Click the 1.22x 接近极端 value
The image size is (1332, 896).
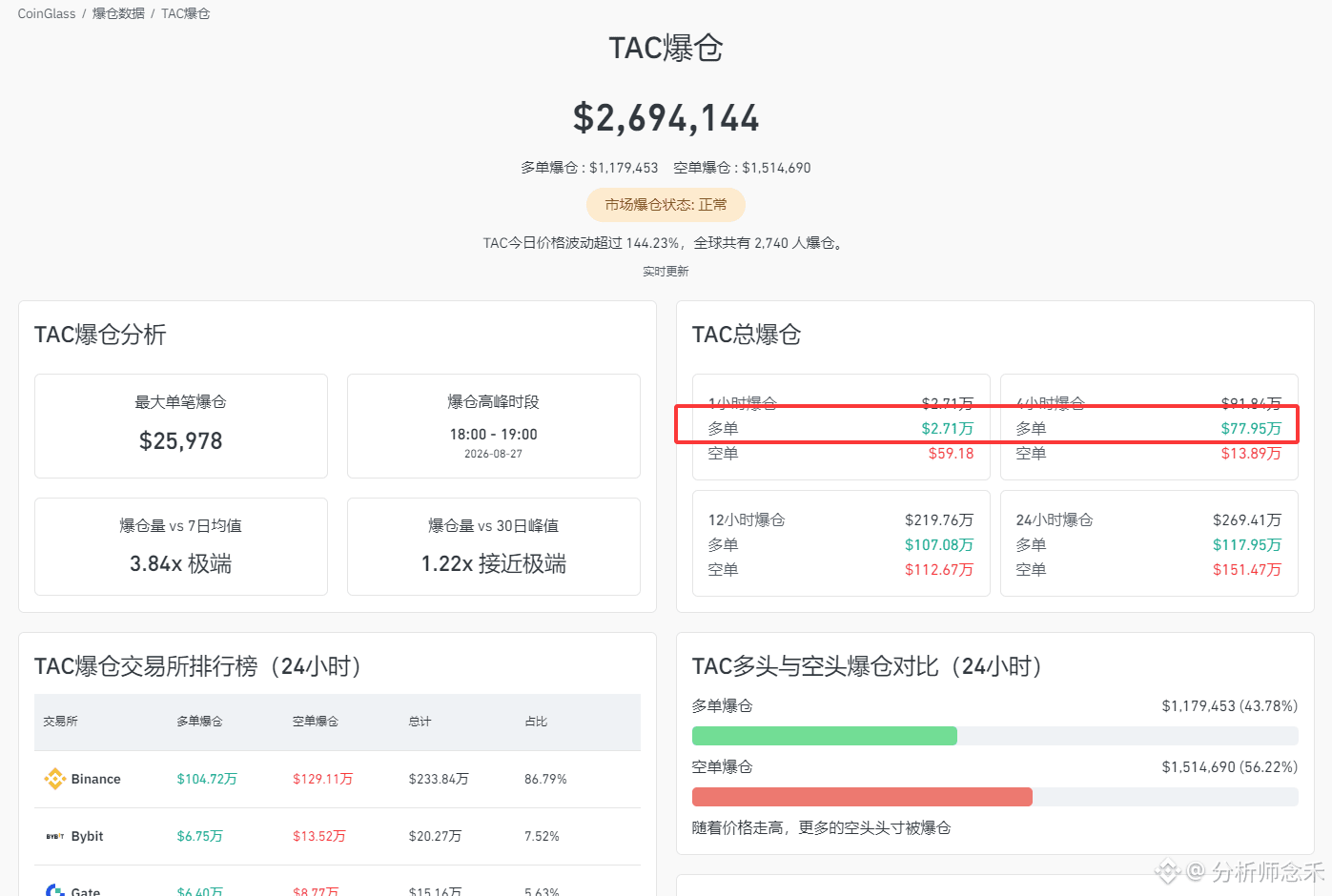click(494, 563)
